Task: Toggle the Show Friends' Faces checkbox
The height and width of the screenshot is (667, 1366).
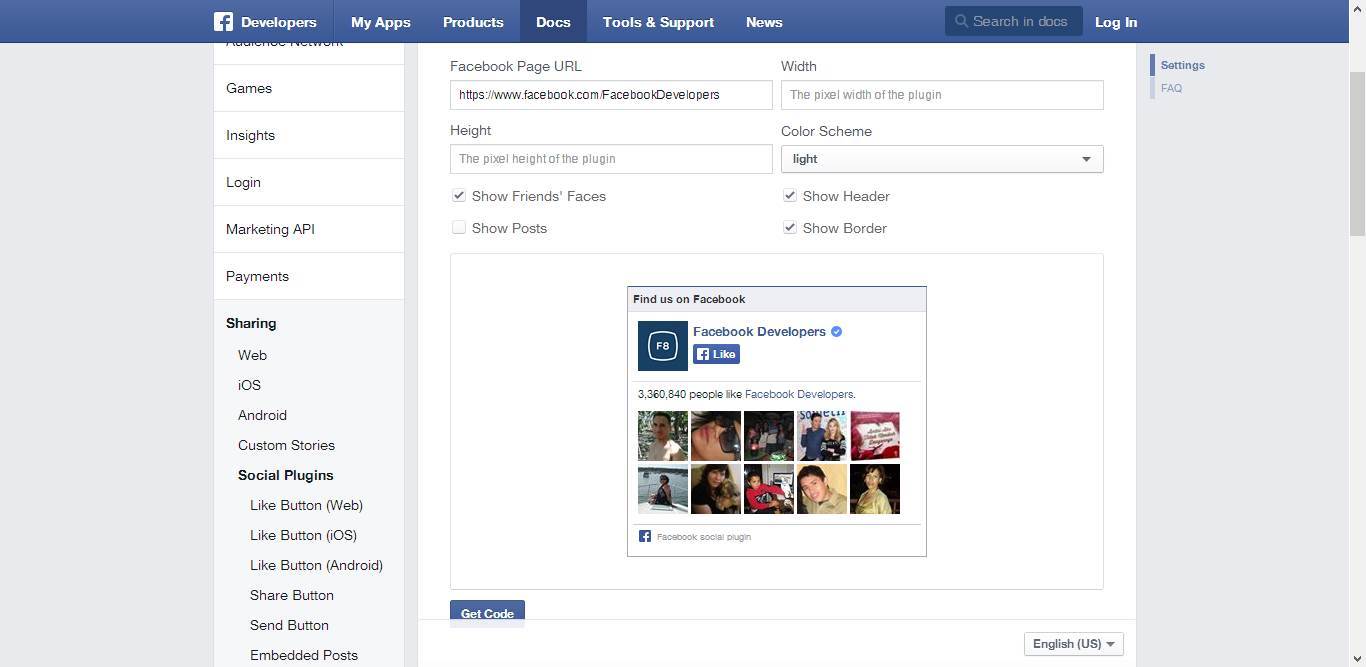Action: point(459,196)
